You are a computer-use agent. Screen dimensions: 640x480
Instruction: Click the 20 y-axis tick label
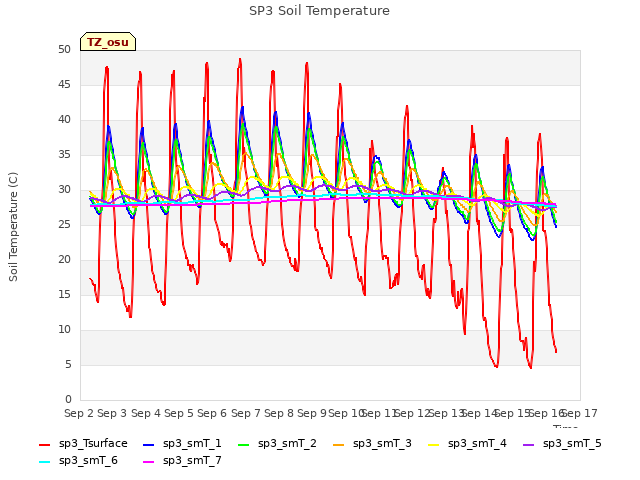pyautogui.click(x=64, y=260)
